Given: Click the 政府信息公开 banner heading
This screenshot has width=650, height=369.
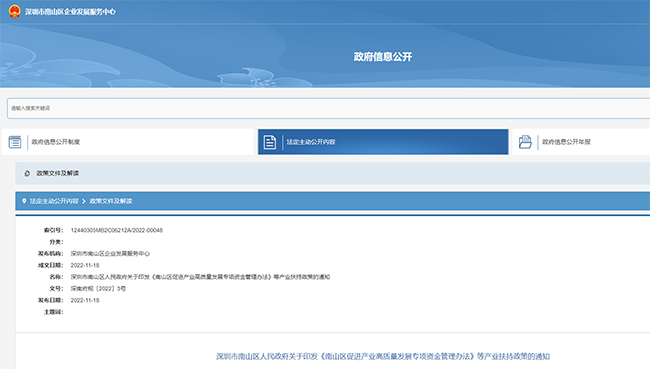Looking at the screenshot, I should point(383,57).
